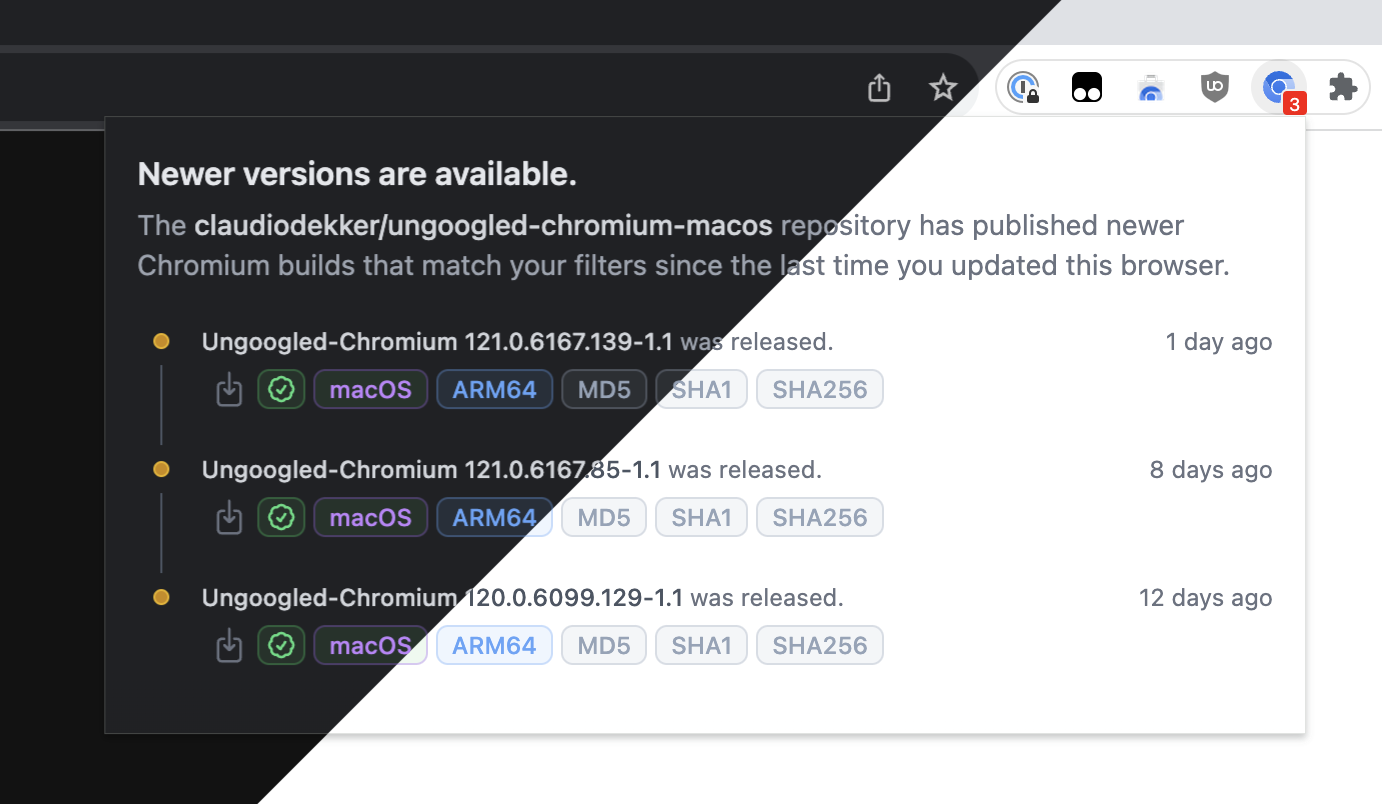
Task: Copy SHA256 hash for 121.0.6167.85-1.1 release
Action: tap(820, 518)
